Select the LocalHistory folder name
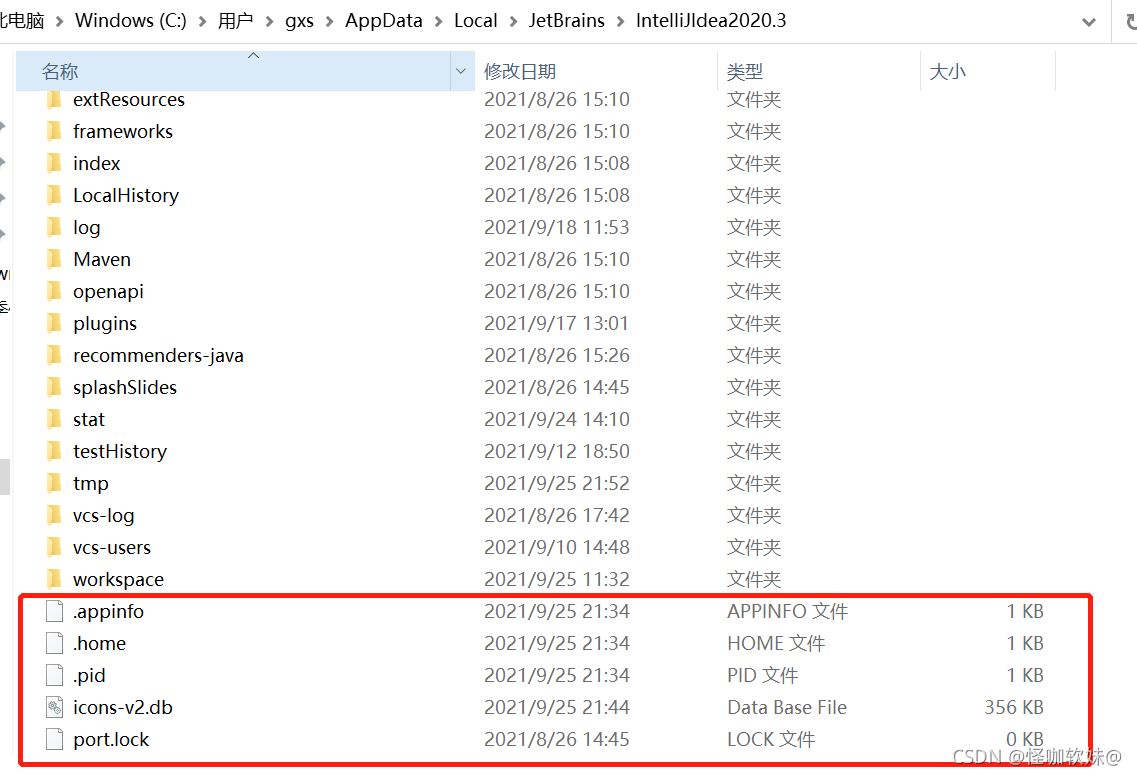This screenshot has height=775, width=1137. [x=126, y=196]
